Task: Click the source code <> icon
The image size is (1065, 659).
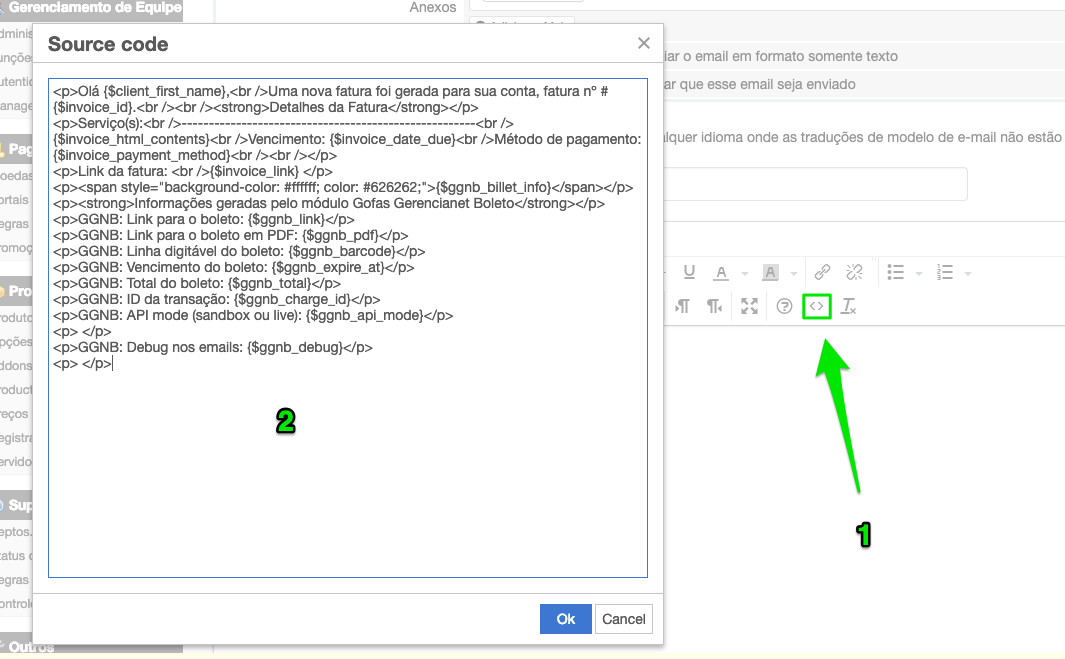Action: pyautogui.click(x=816, y=306)
